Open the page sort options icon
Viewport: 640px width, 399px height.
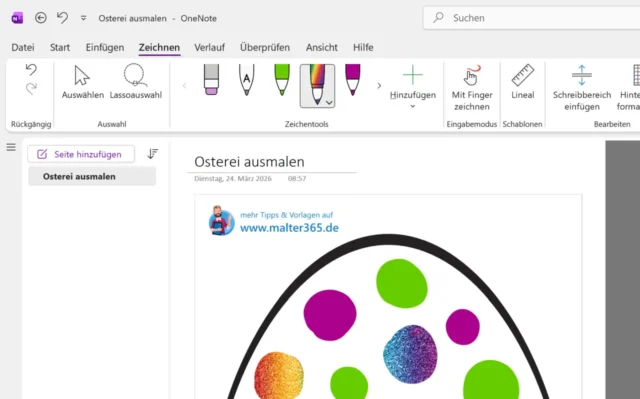coord(152,154)
